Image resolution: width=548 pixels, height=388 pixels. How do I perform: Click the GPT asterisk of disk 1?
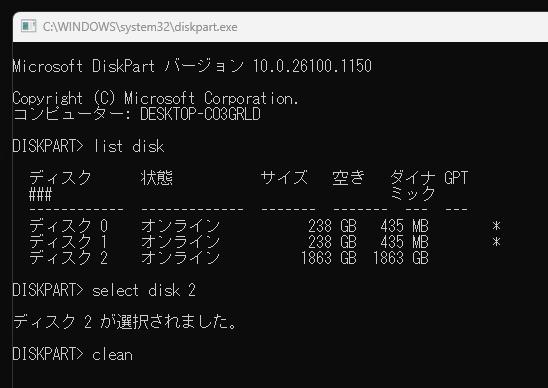coord(496,242)
